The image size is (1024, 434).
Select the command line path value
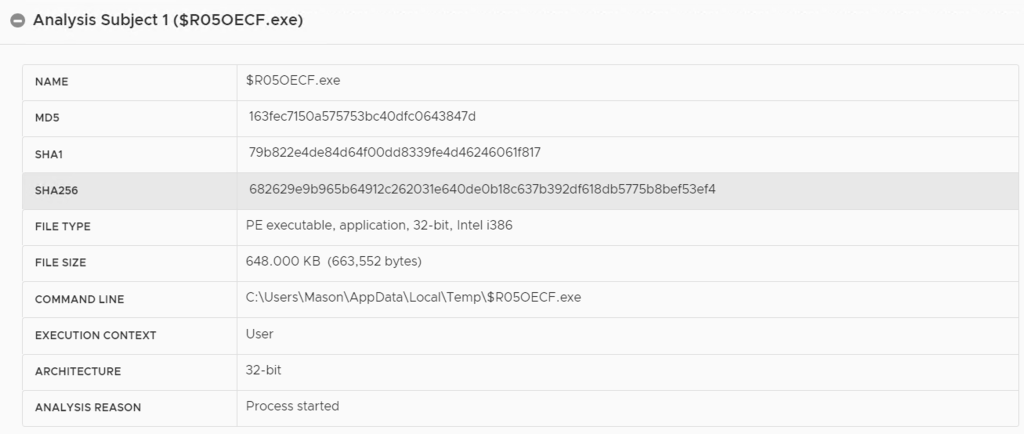[413, 297]
